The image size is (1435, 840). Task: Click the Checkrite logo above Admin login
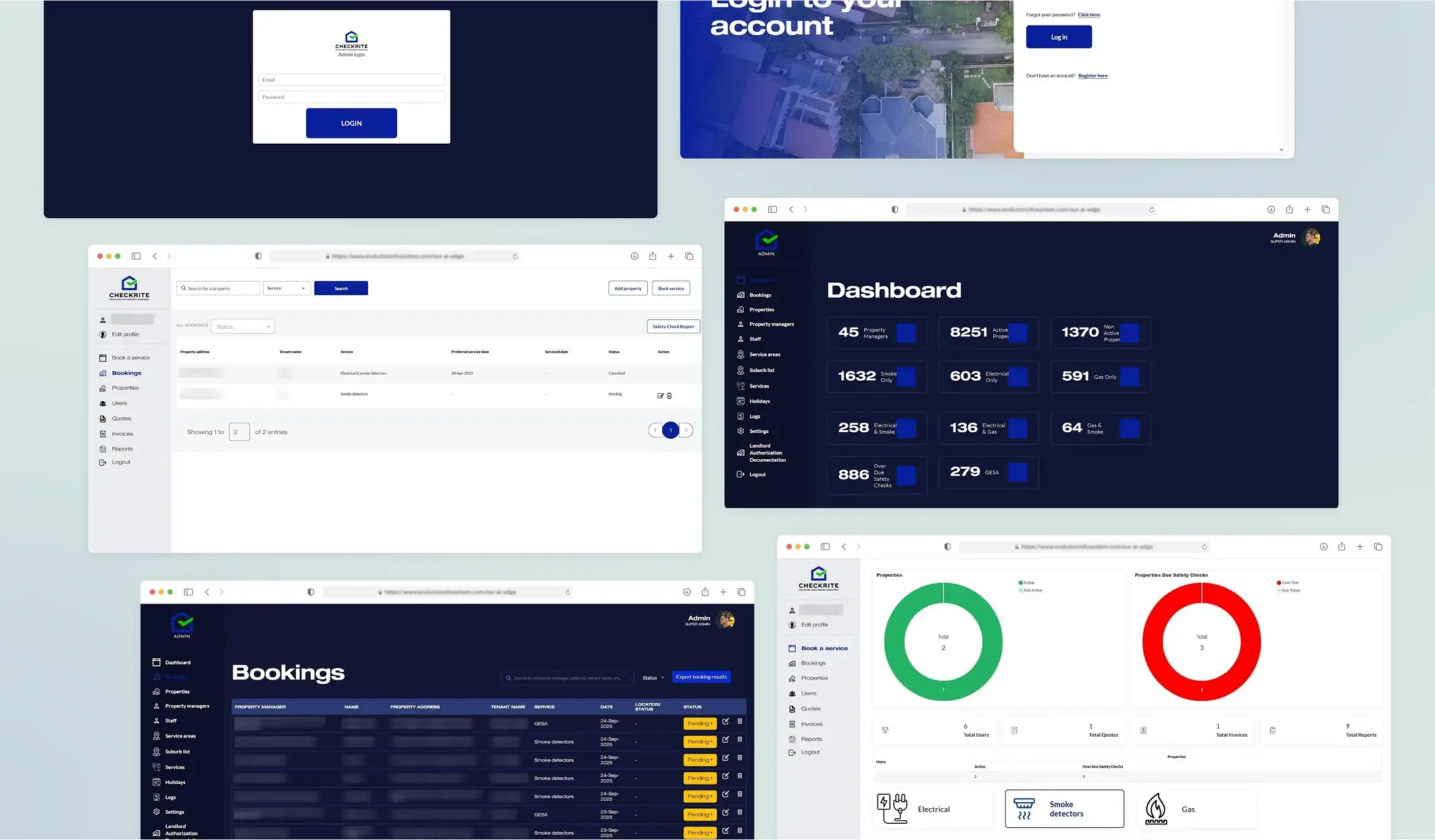click(x=351, y=40)
